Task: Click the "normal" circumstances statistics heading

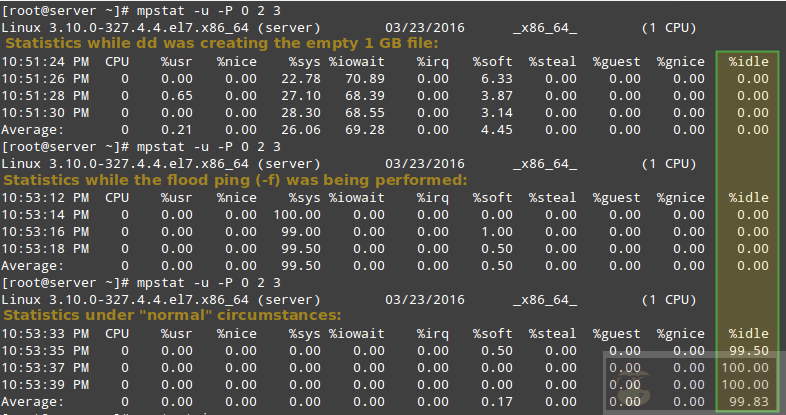Action: pyautogui.click(x=172, y=315)
